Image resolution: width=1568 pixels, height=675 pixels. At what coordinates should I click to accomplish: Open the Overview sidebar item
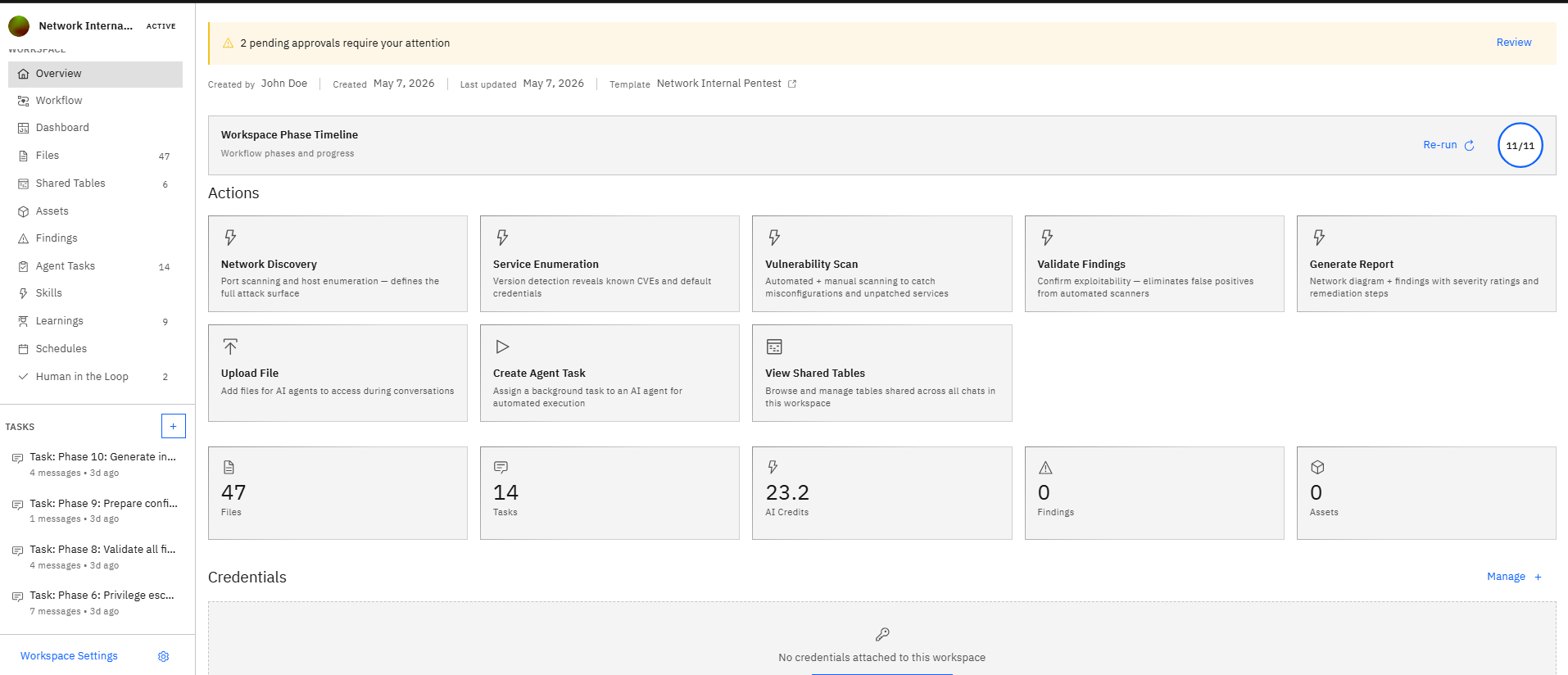click(95, 74)
